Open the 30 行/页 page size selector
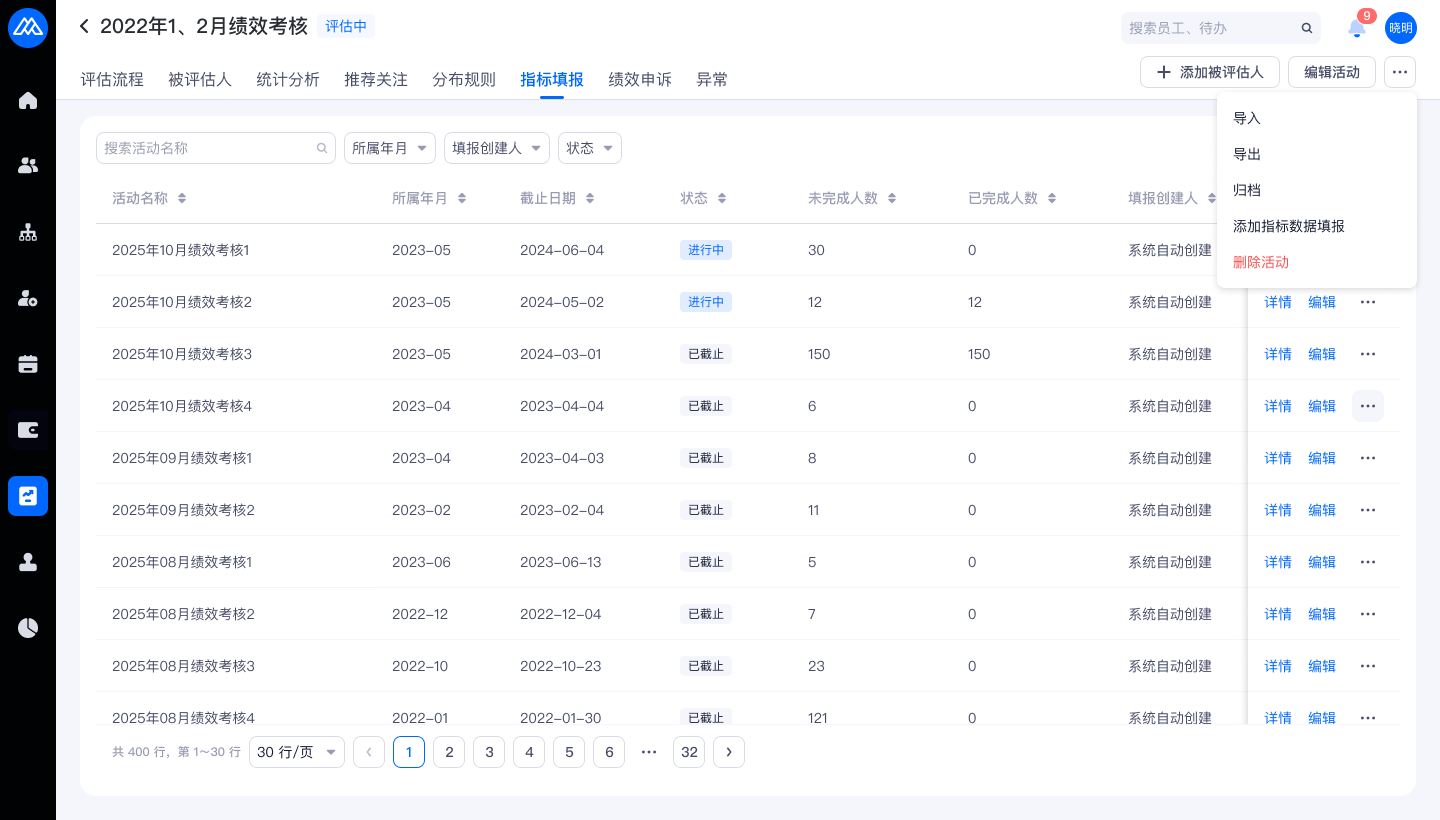 click(x=296, y=752)
